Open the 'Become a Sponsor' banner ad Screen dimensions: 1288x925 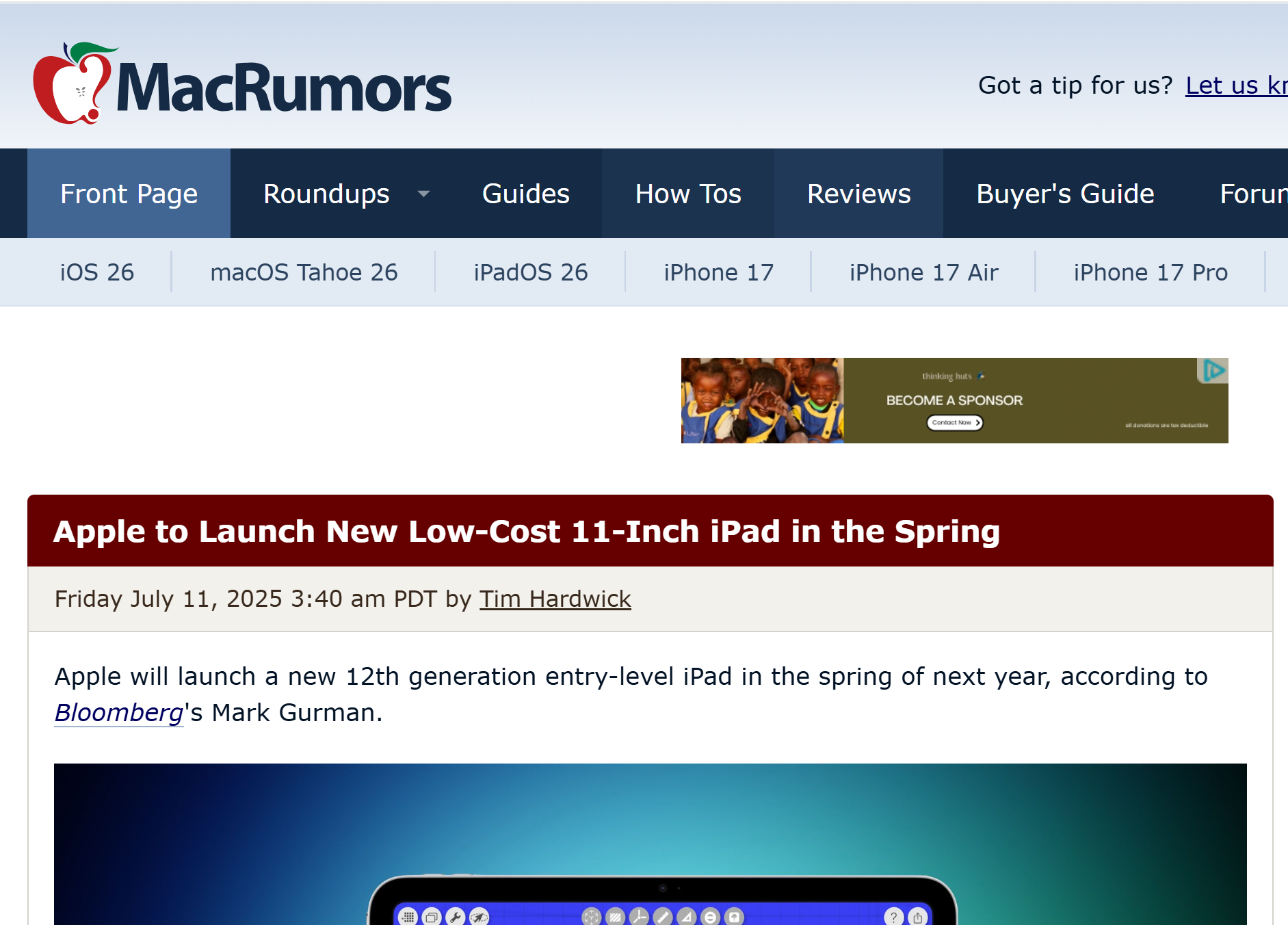click(954, 400)
